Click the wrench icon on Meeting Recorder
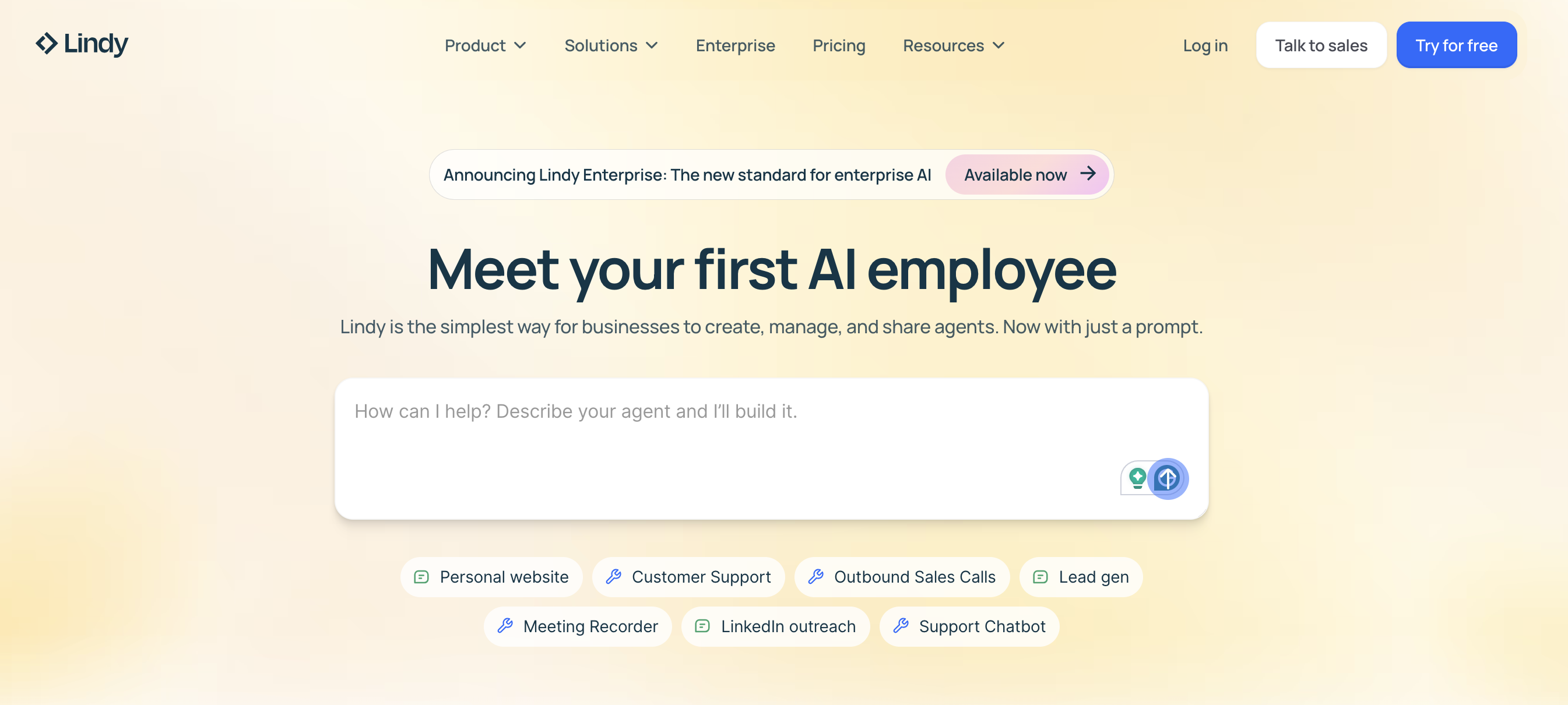This screenshot has width=1568, height=705. click(x=505, y=625)
